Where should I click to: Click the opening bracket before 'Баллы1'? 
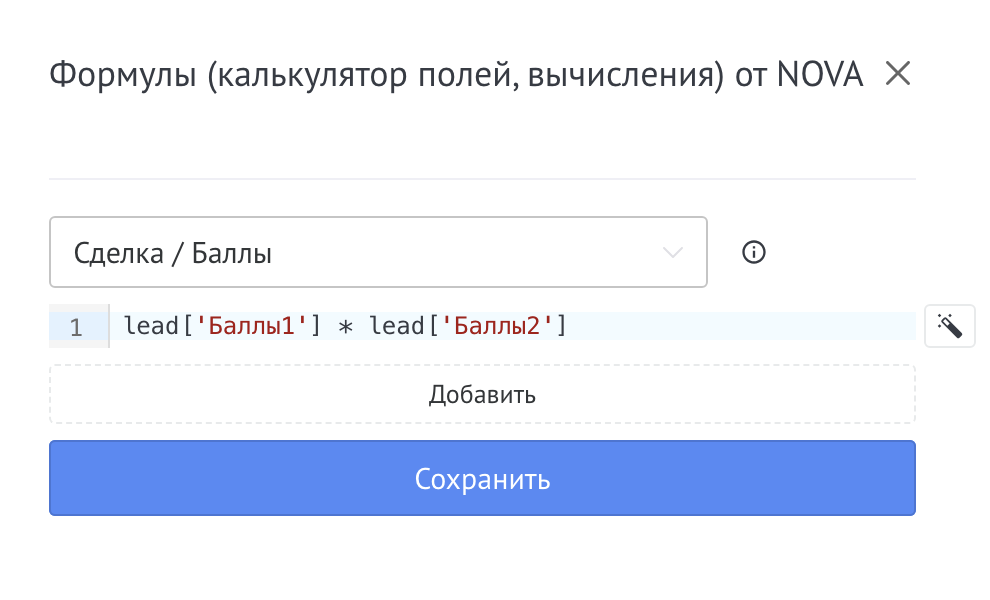click(187, 326)
